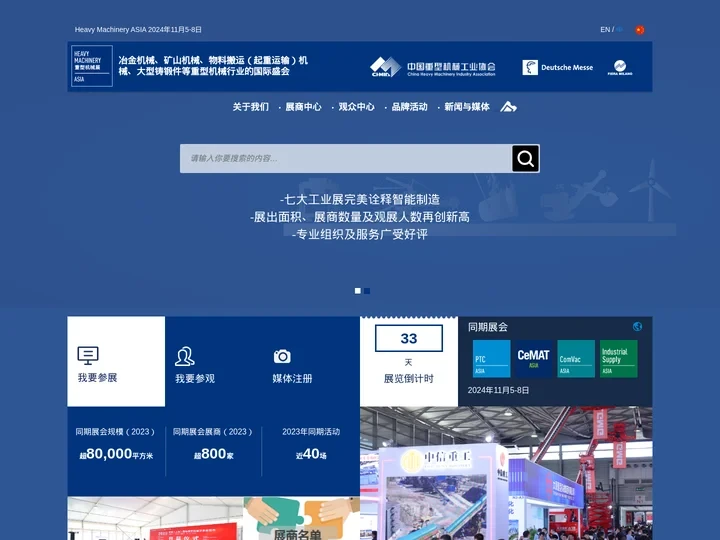The height and width of the screenshot is (540, 720).
Task: Click the 同期展会规模（2023） label
Action: point(116,432)
